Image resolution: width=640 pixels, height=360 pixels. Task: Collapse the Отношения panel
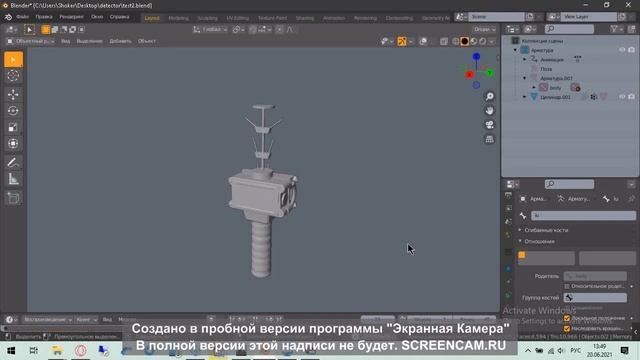click(520, 241)
